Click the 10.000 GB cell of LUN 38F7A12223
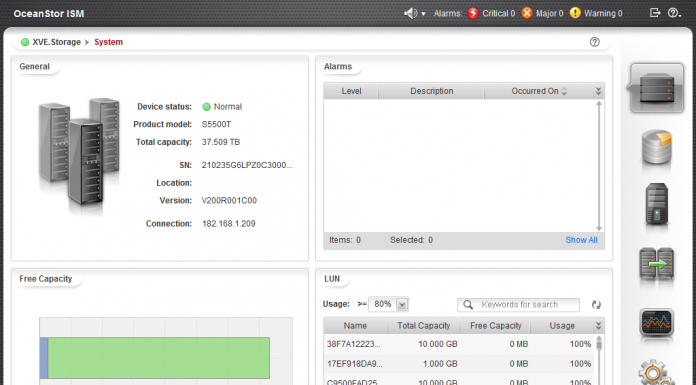The width and height of the screenshot is (696, 385). point(437,344)
